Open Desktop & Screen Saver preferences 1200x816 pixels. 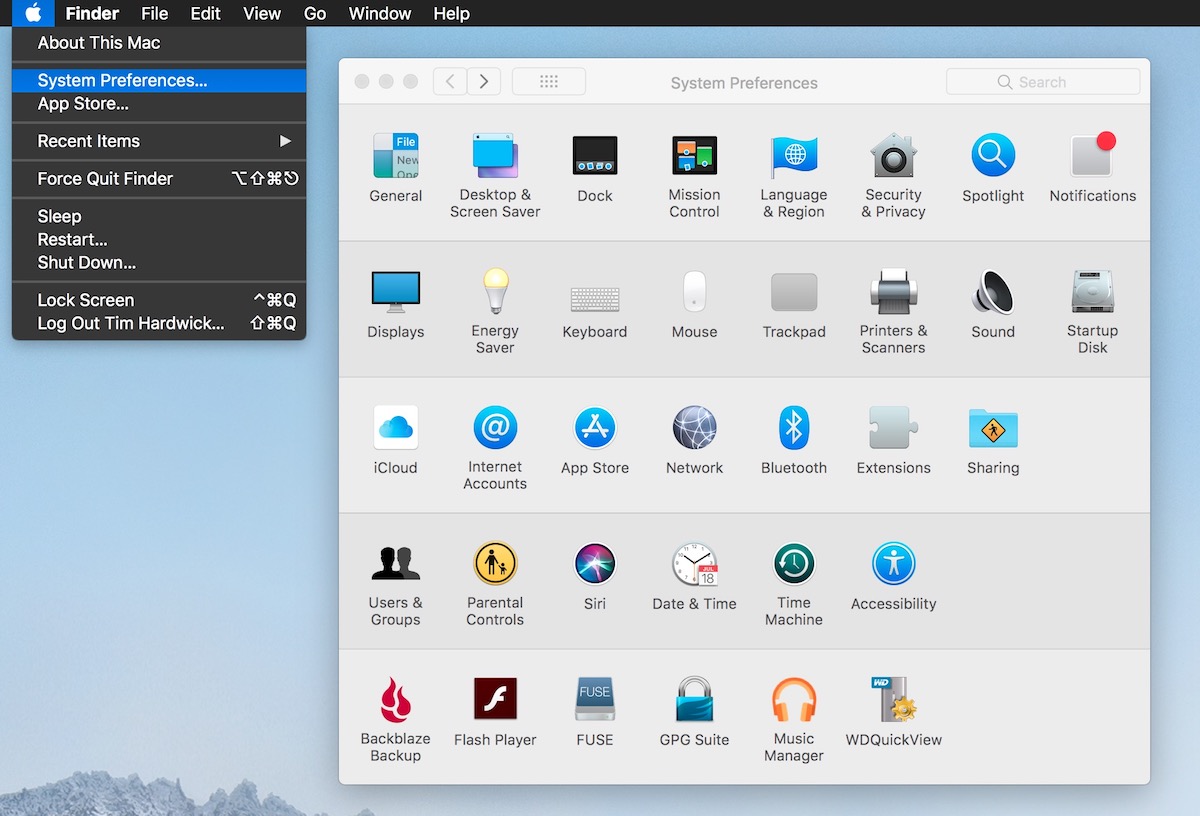tap(495, 158)
